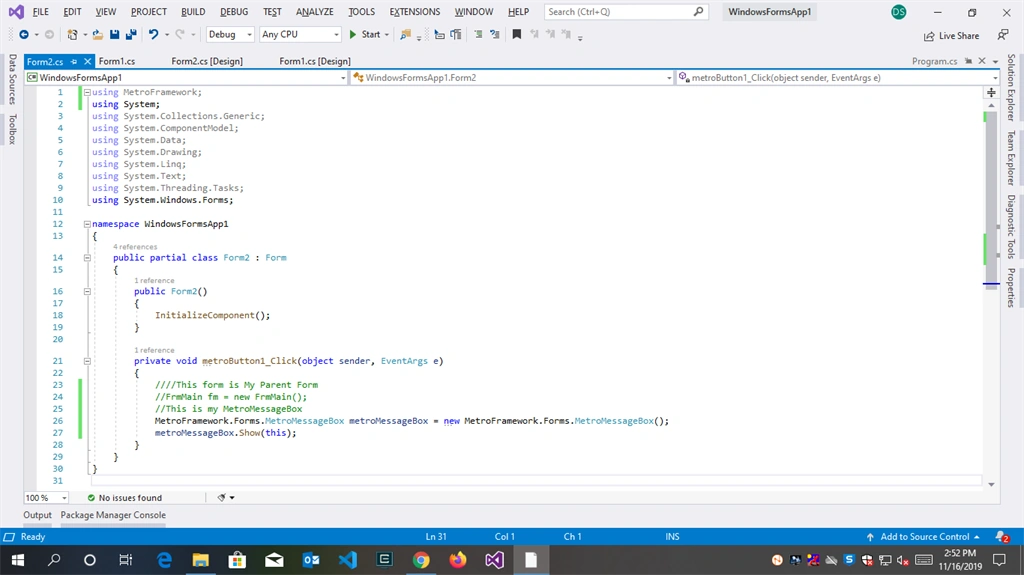Toggle the pin on the Form2.cs tab
1024x575 pixels.
pos(74,61)
